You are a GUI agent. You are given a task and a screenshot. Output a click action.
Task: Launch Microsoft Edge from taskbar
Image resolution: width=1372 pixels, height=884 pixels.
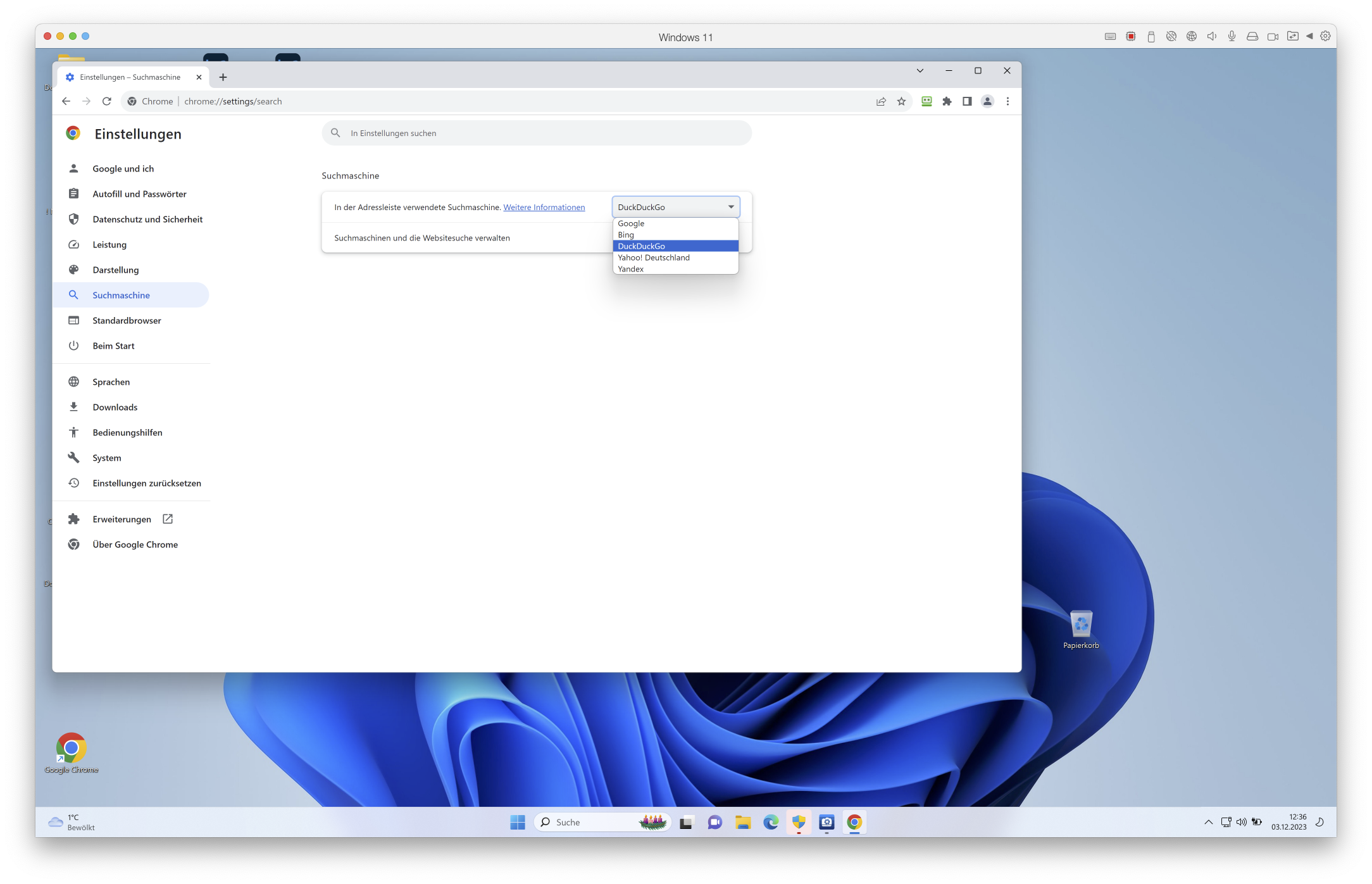tap(771, 822)
